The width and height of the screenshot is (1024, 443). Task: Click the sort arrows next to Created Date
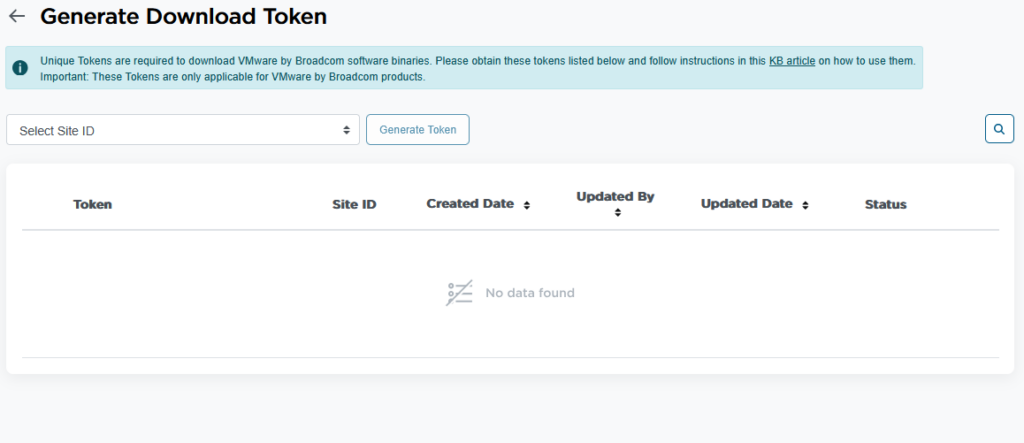[x=527, y=205]
